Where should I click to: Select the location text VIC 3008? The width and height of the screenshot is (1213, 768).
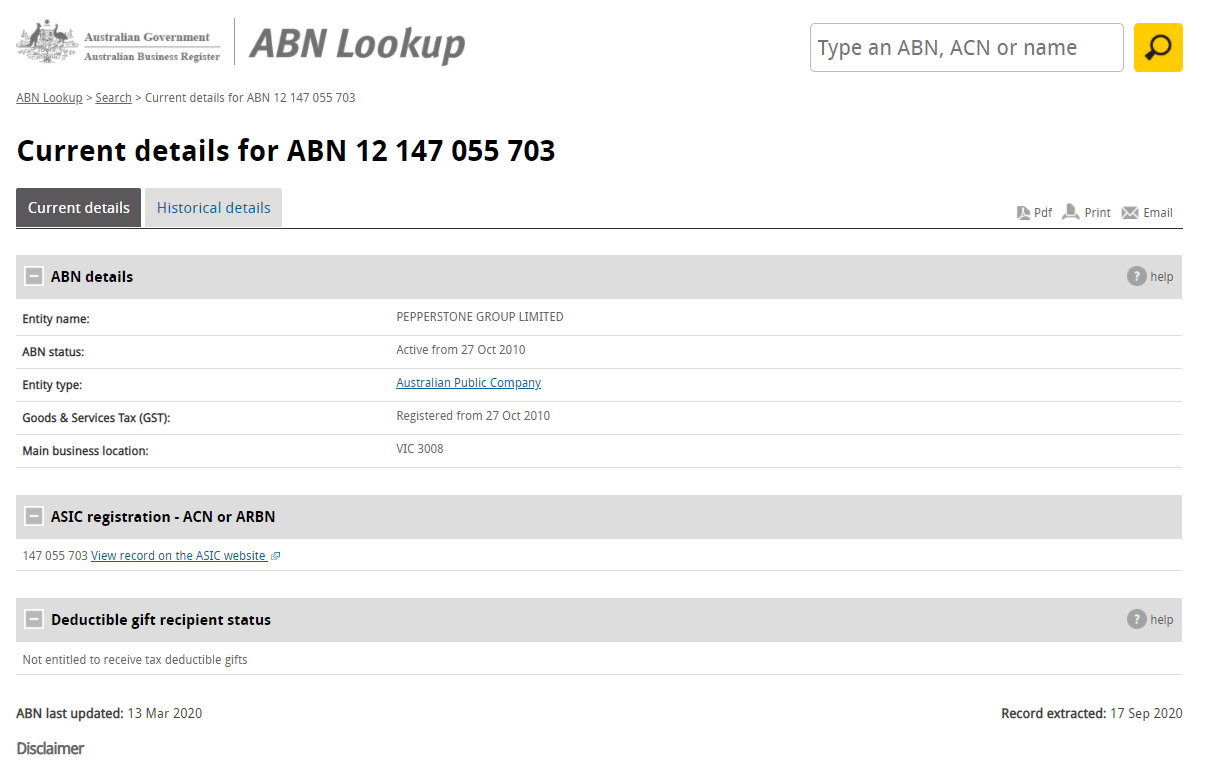[x=420, y=449]
